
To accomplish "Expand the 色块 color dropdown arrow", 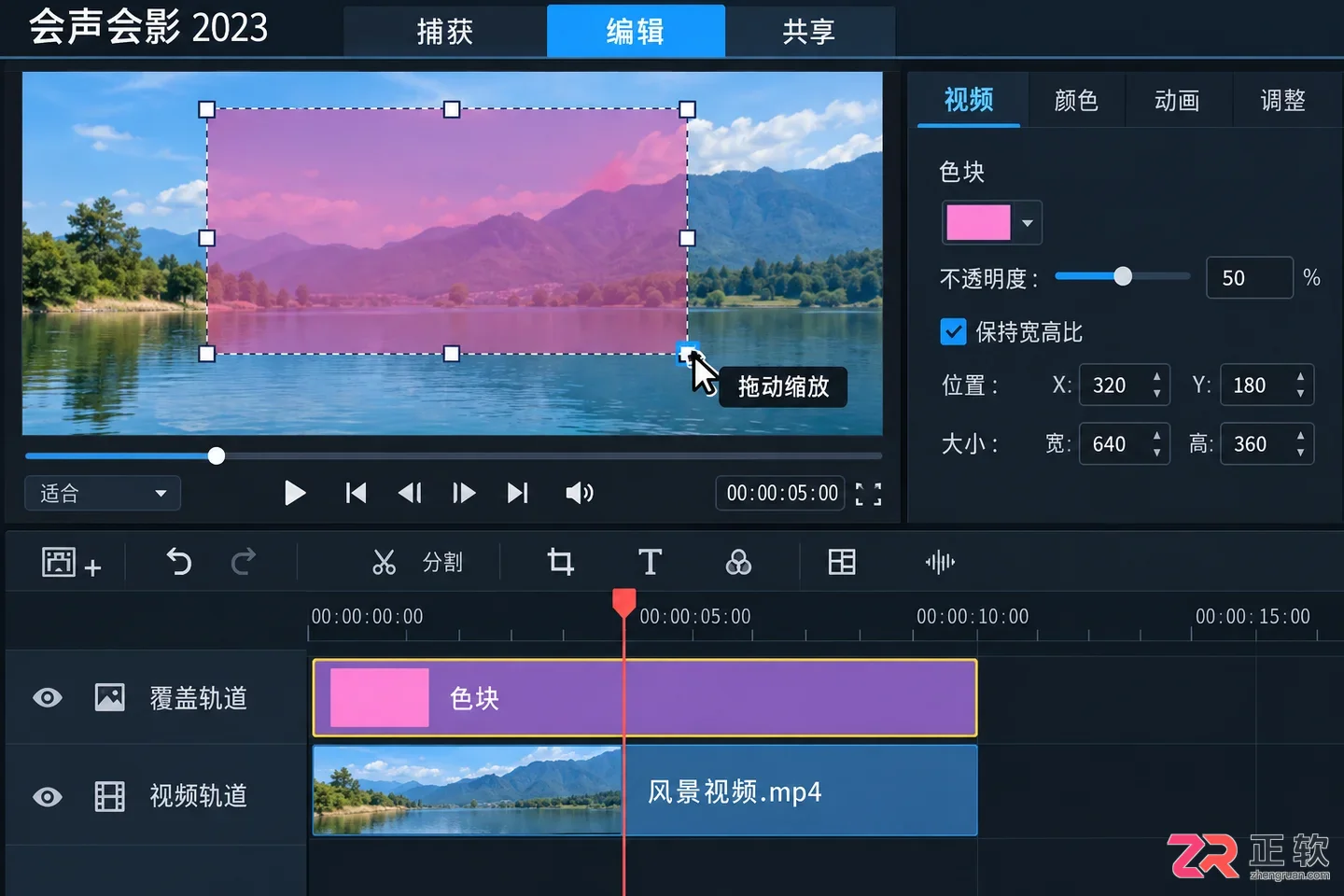I will (x=1028, y=223).
